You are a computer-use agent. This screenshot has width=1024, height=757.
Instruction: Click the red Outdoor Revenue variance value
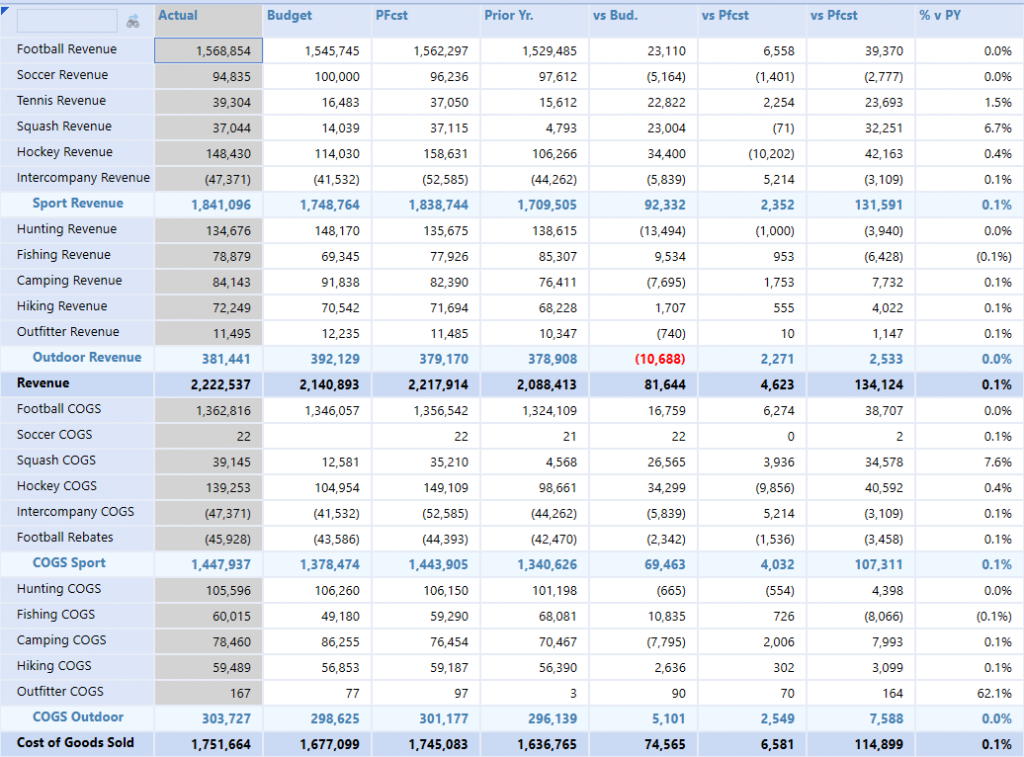tap(658, 358)
